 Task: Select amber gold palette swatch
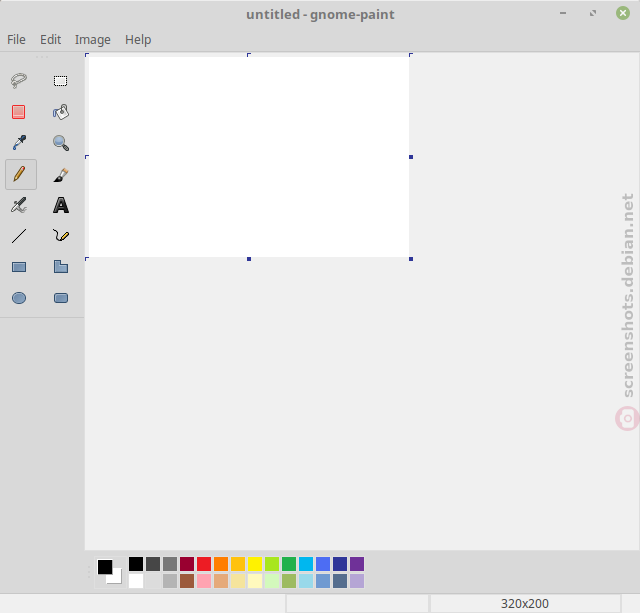pos(238,564)
